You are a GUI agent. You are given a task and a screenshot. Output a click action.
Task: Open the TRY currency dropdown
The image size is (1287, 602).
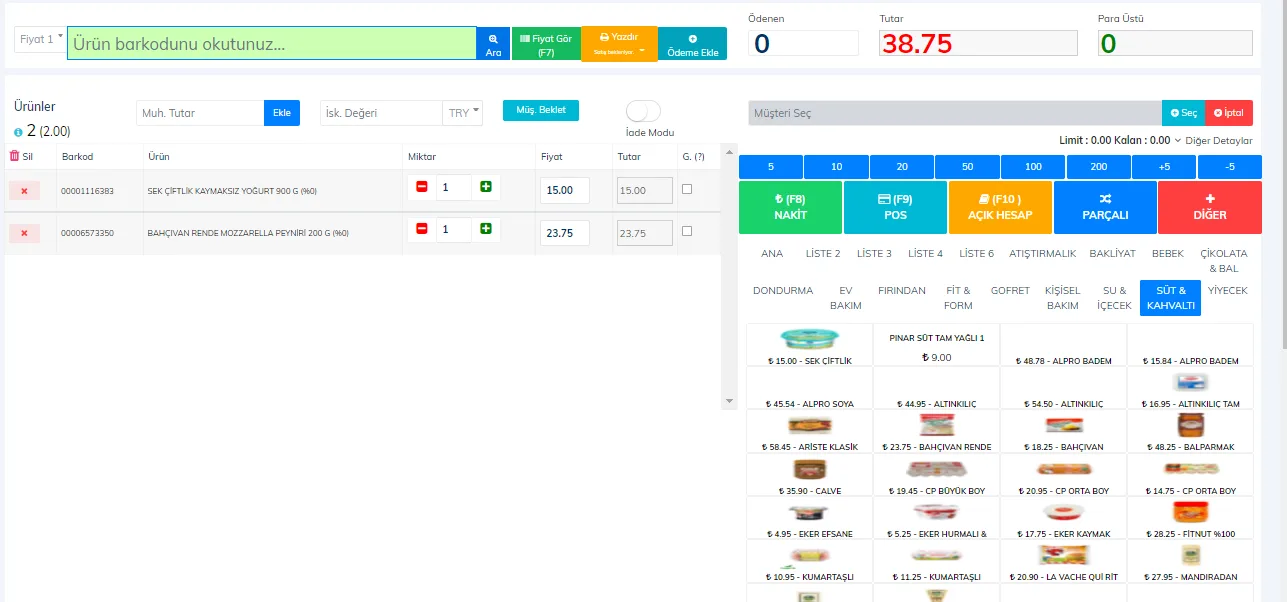(463, 113)
